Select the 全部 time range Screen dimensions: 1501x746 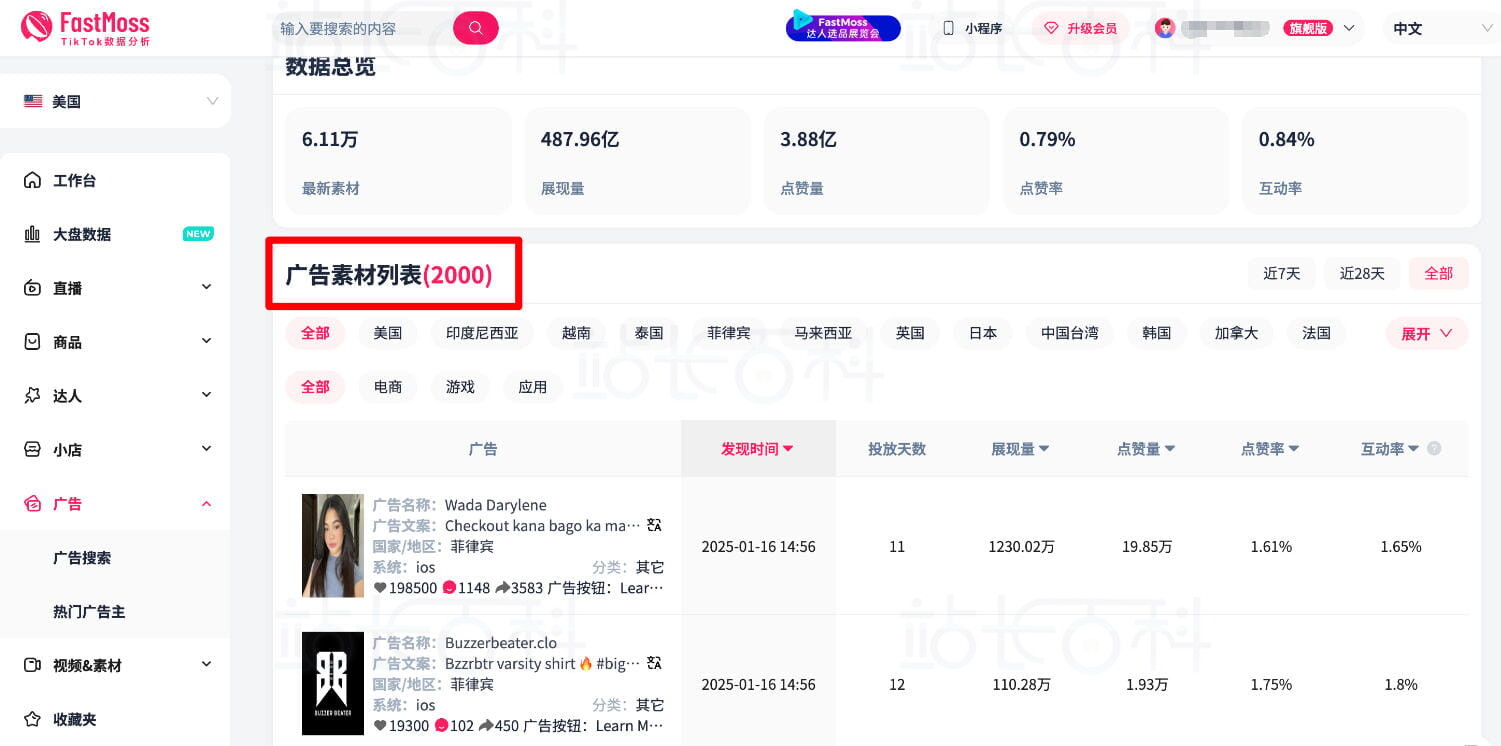1438,273
